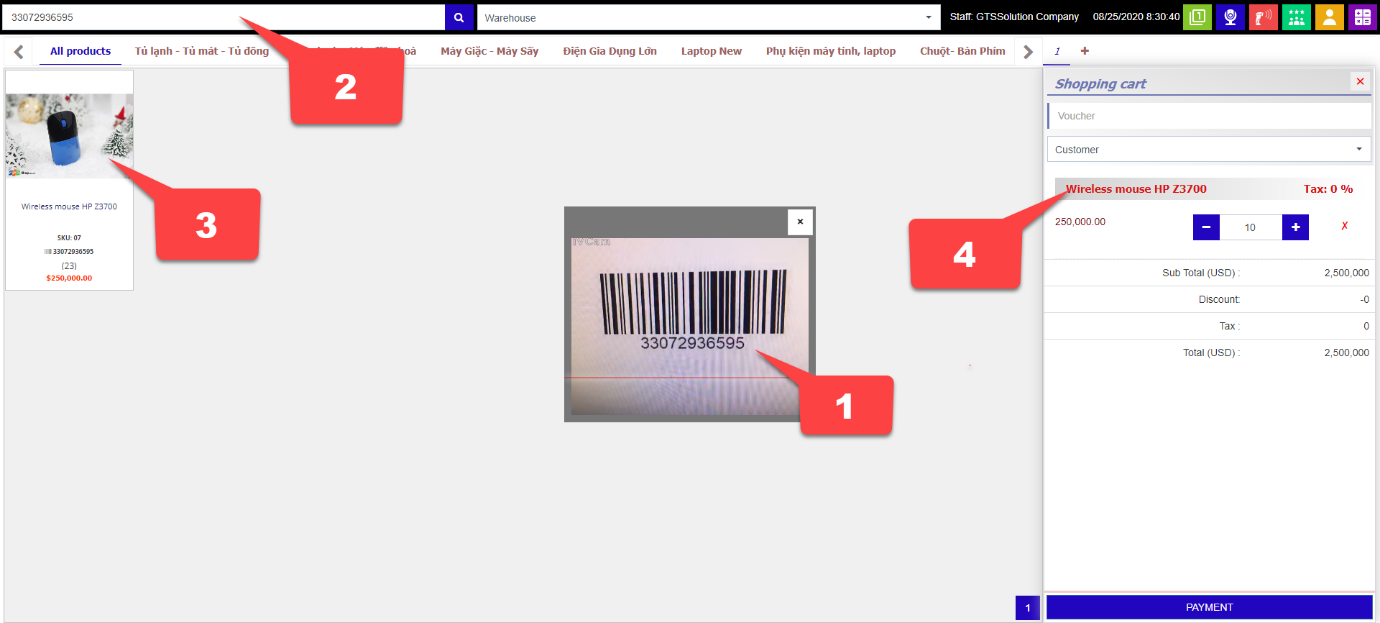
Task: Close the Shopping cart panel
Action: pyautogui.click(x=1360, y=81)
